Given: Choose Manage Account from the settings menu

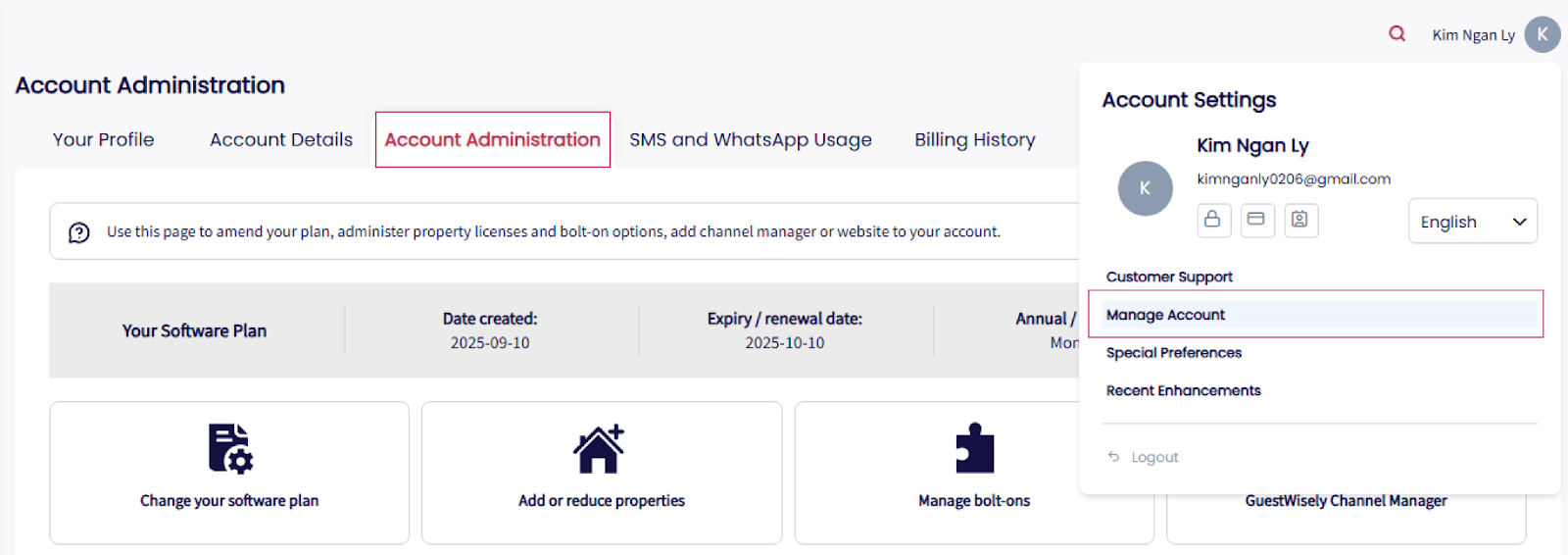Looking at the screenshot, I should (1165, 315).
